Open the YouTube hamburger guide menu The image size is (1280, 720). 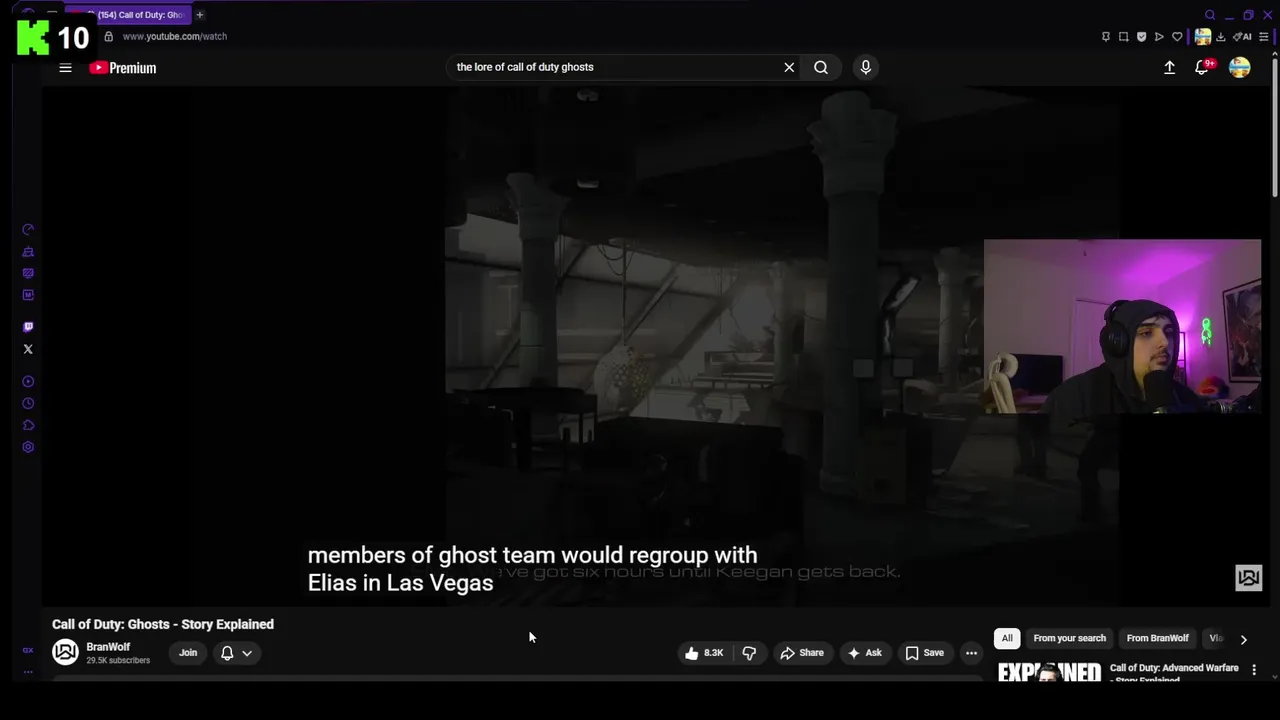tap(65, 68)
